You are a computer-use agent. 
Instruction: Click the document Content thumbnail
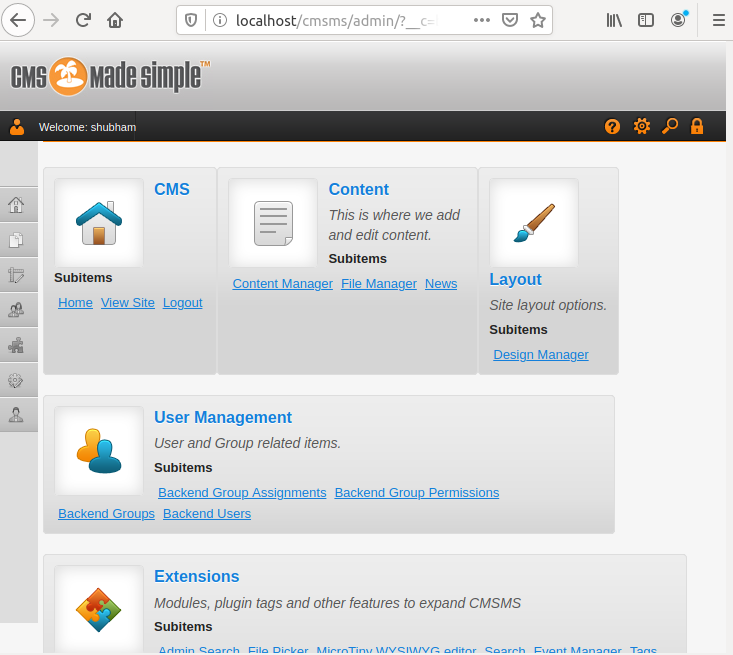273,223
